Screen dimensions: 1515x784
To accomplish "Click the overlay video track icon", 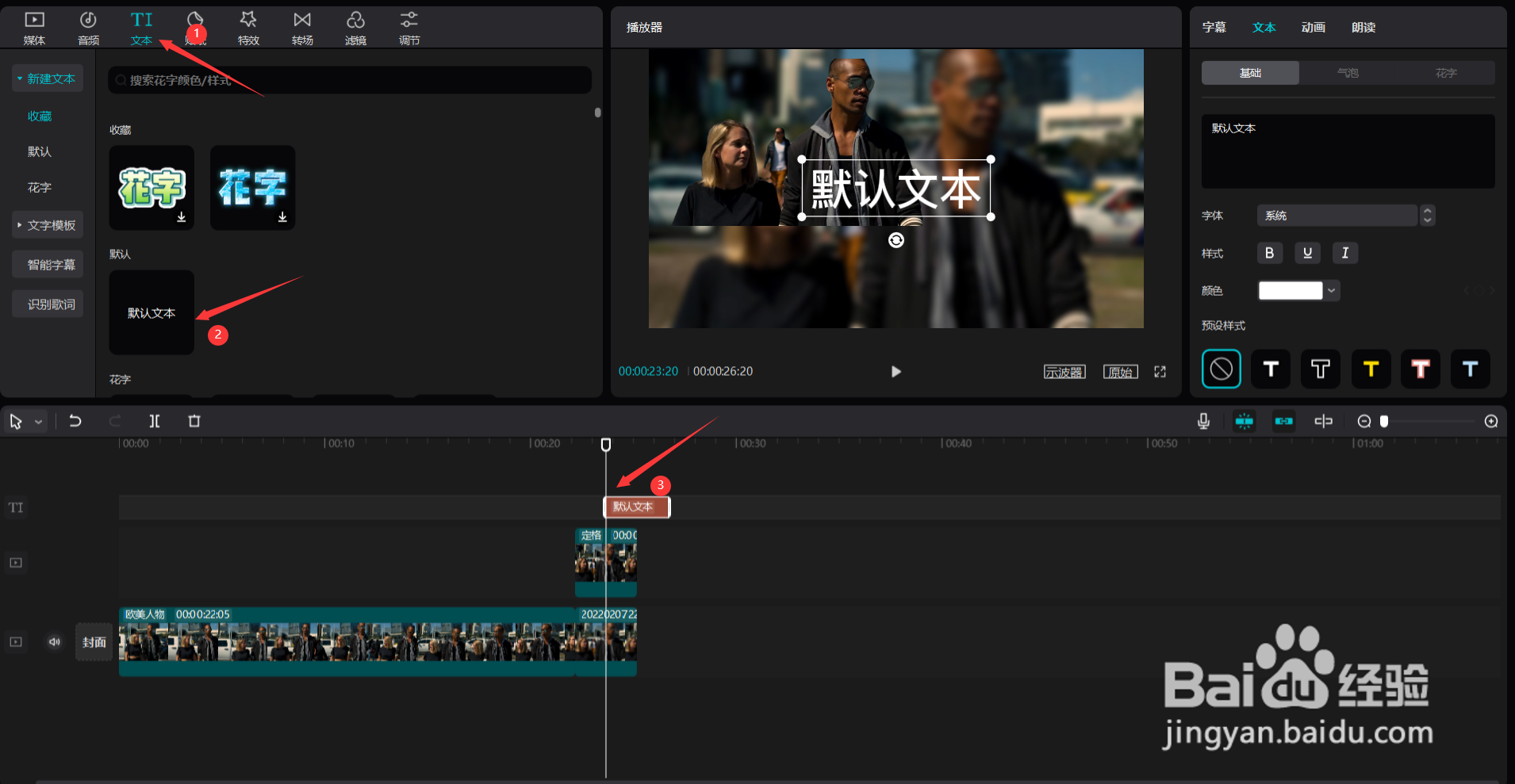I will click(x=16, y=563).
